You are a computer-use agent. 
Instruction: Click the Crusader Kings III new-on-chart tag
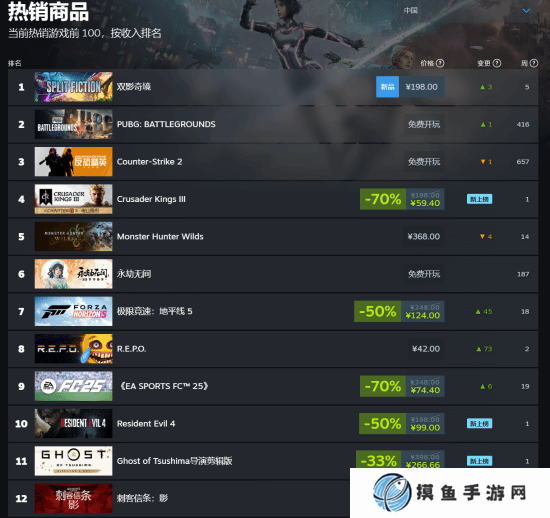tap(479, 199)
